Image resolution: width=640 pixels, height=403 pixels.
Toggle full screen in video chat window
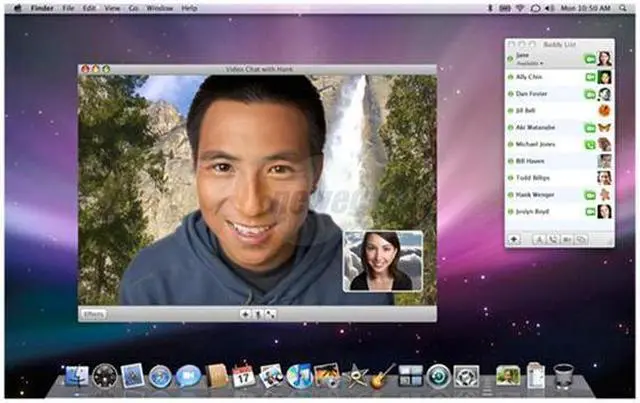click(270, 314)
